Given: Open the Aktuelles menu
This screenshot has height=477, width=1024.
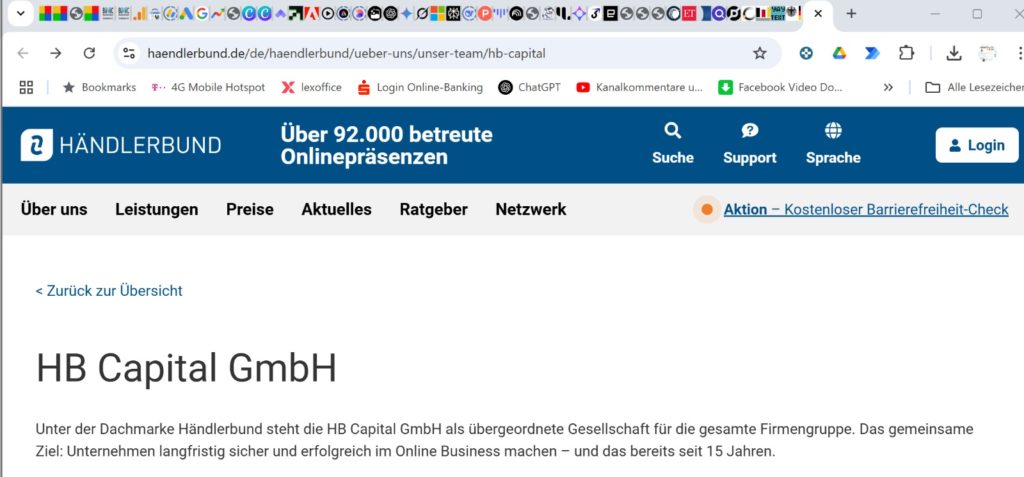Looking at the screenshot, I should 336,209.
